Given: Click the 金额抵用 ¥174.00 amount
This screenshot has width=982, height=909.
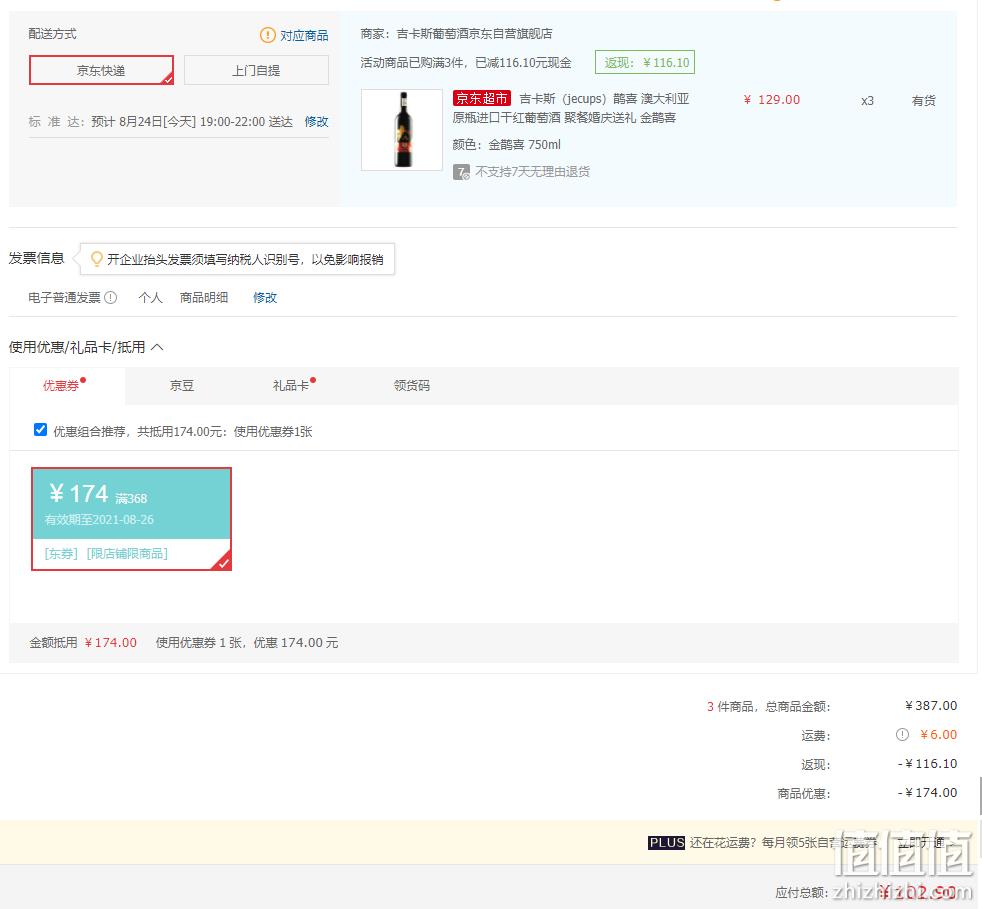Looking at the screenshot, I should (111, 643).
